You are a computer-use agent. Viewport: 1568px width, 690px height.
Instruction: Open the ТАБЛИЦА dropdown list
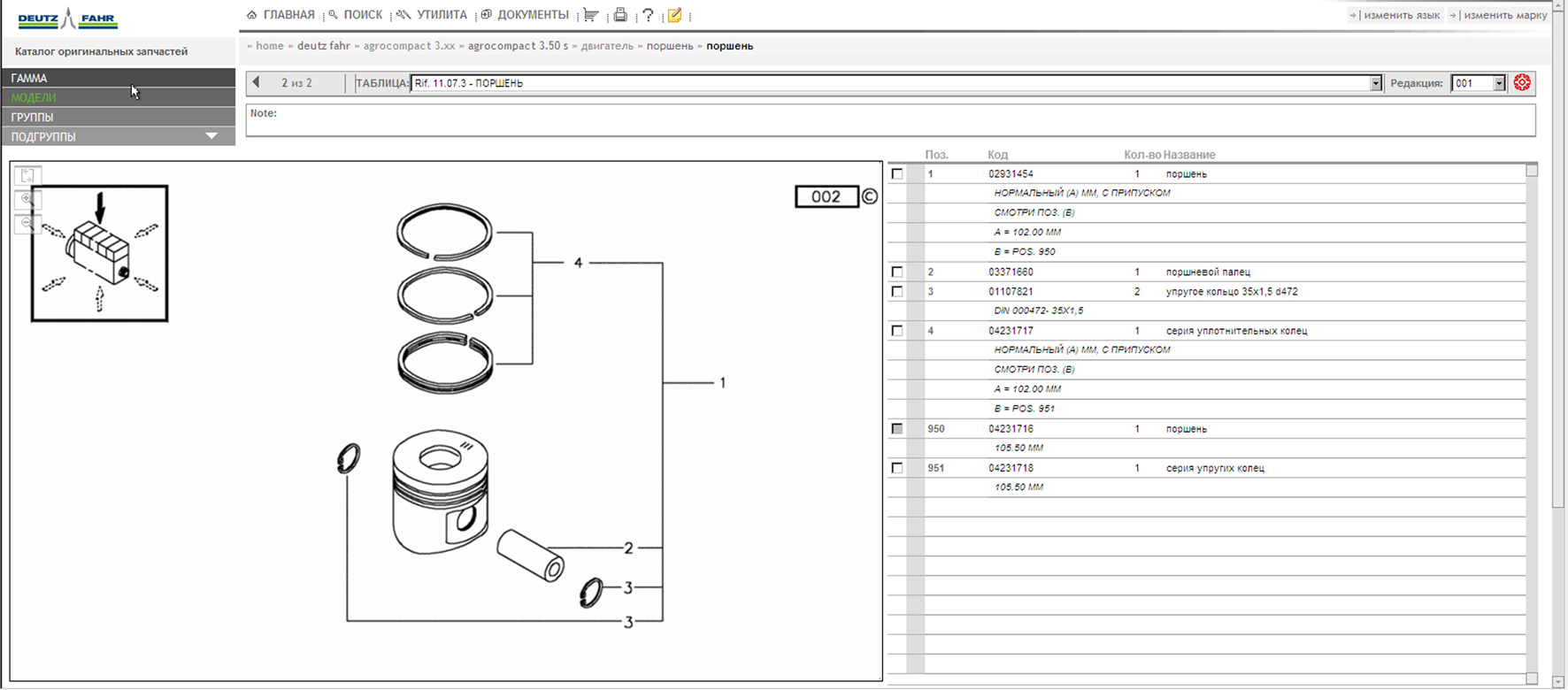coord(1375,83)
